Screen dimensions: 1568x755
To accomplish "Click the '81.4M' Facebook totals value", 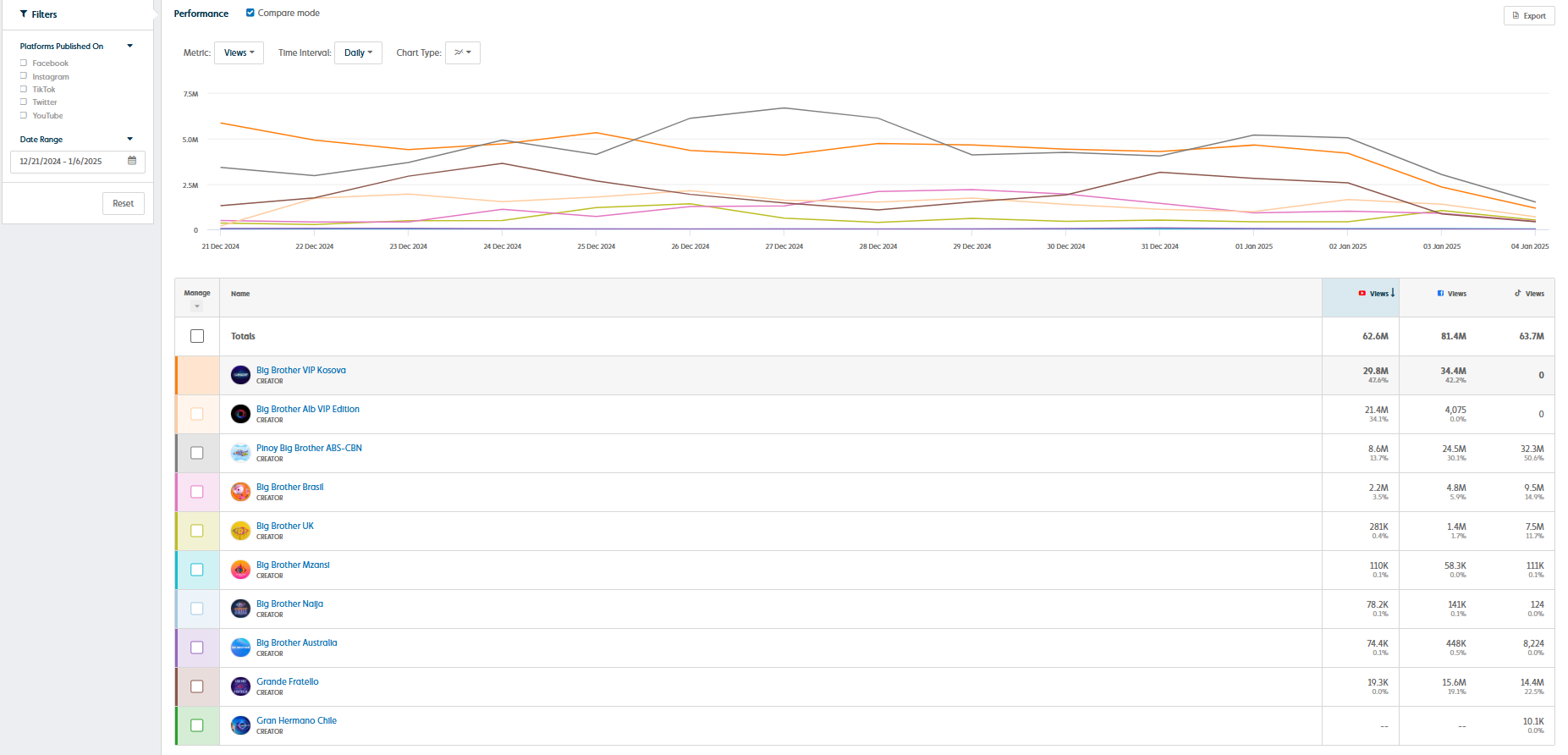I will pos(1454,336).
